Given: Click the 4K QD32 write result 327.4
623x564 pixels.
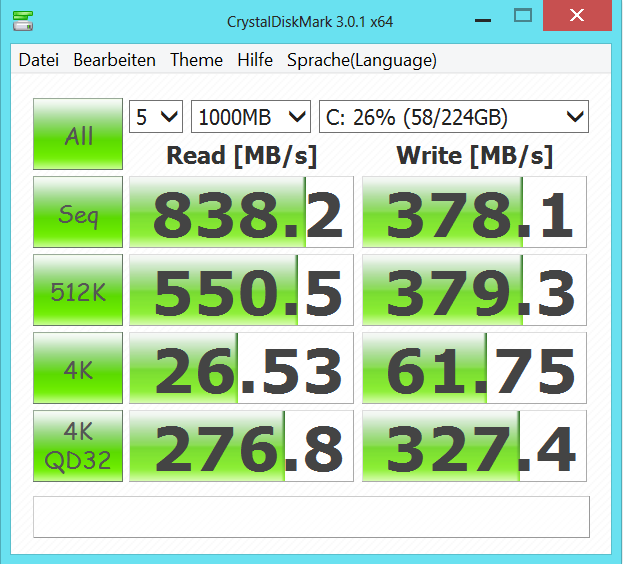Looking at the screenshot, I should tap(474, 446).
